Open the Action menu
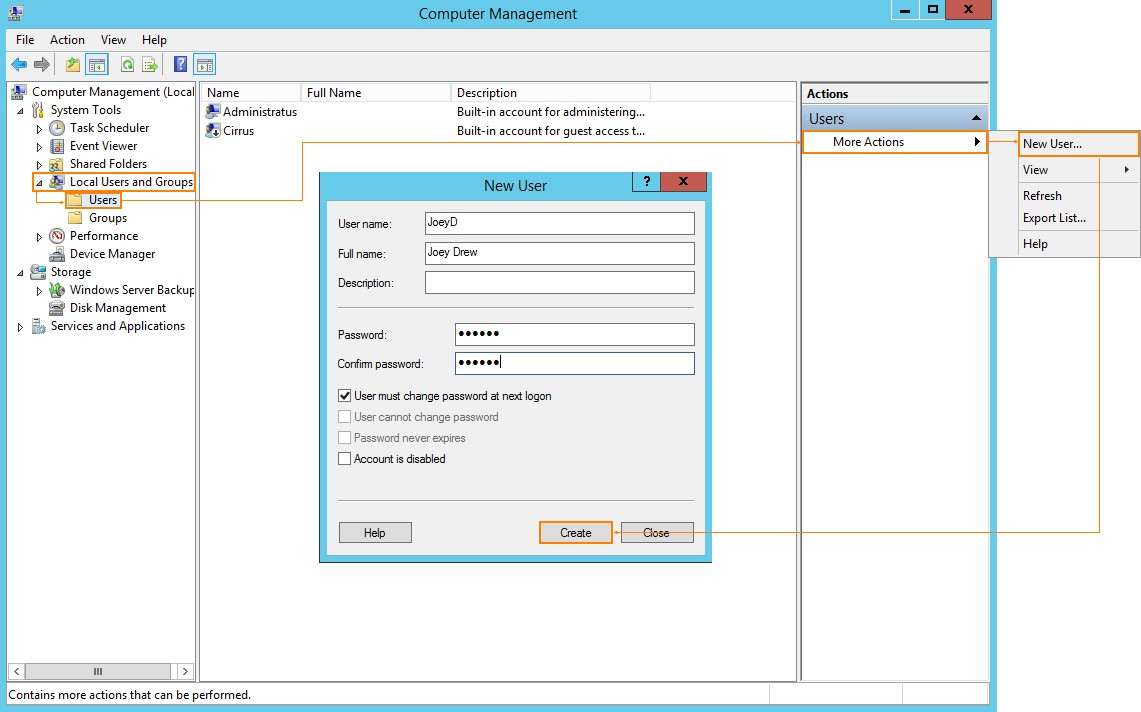Viewport: 1141px width, 712px height. tap(67, 40)
